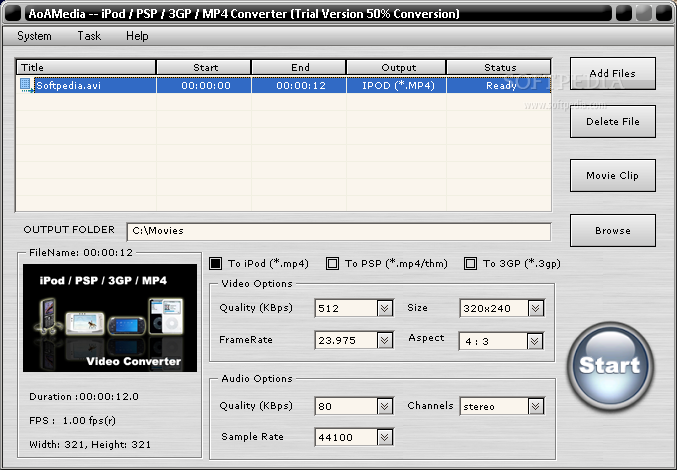Image resolution: width=677 pixels, height=470 pixels.
Task: Expand the audio Quality dropdown showing 80
Action: 384,406
